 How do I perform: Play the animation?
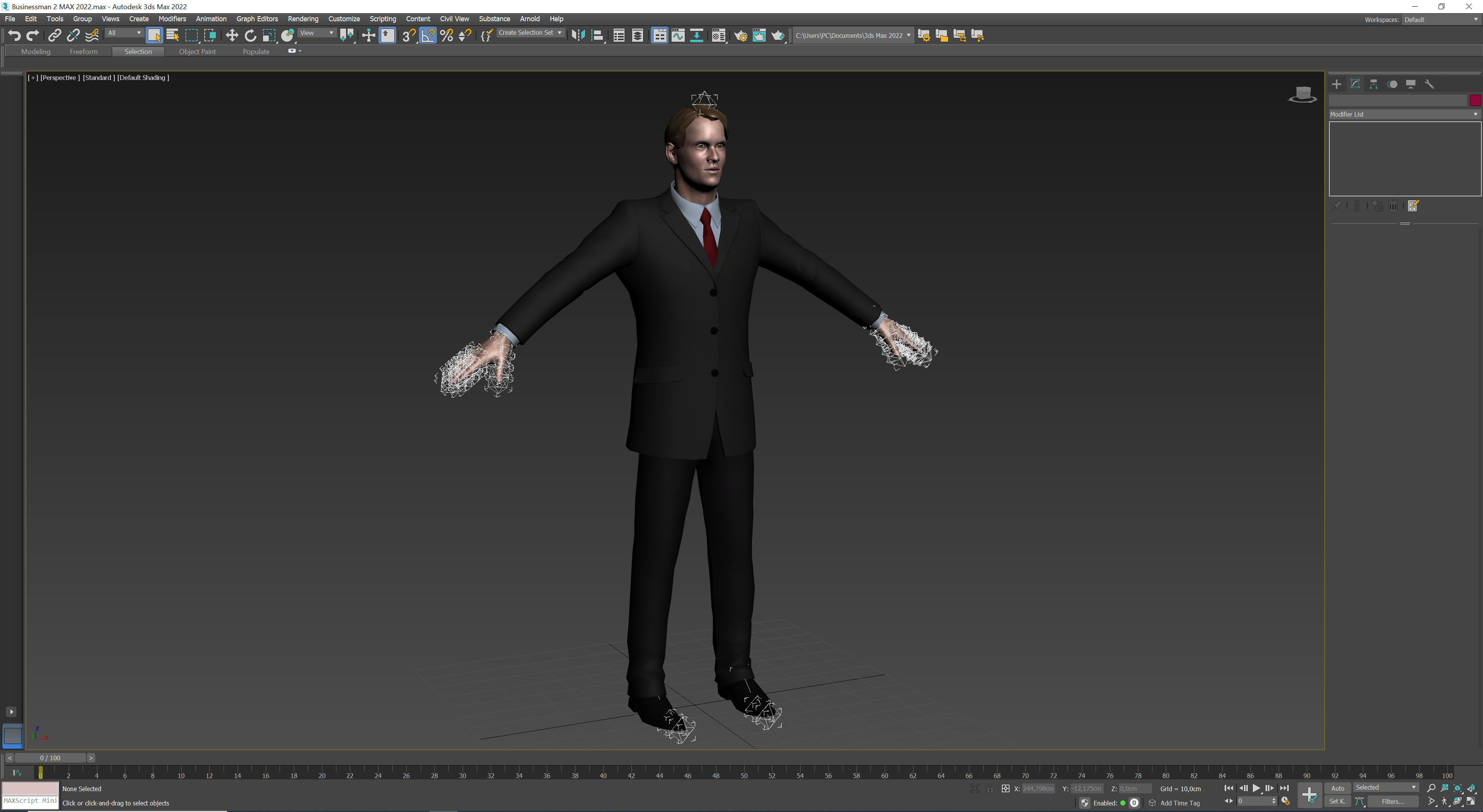pos(1256,788)
